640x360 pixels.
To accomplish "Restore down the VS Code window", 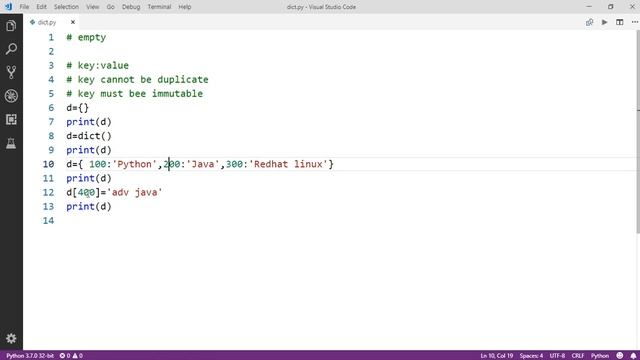I will [611, 7].
